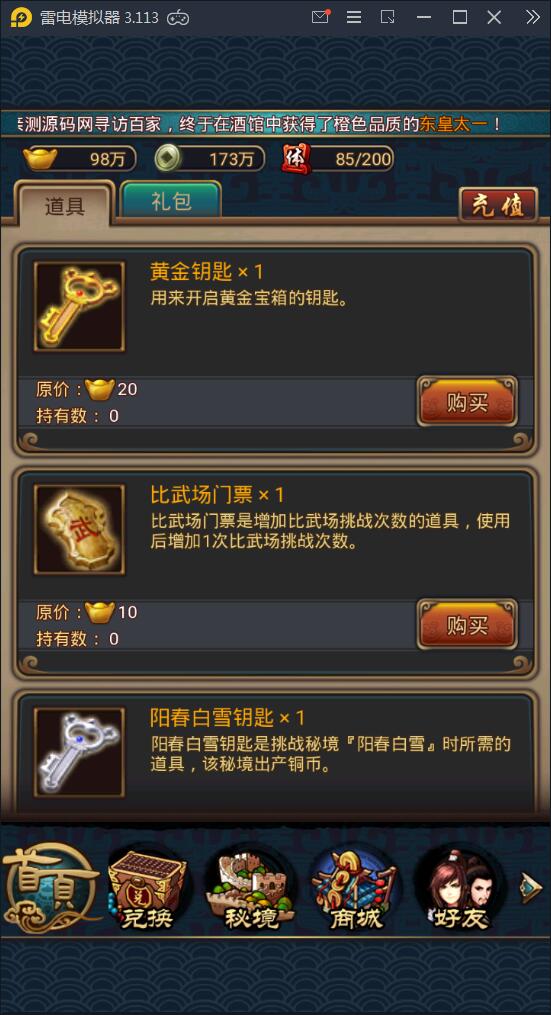Viewport: 551px width, 1015px height.
Task: Click the silver 阳春白雪 key icon
Action: point(79,752)
